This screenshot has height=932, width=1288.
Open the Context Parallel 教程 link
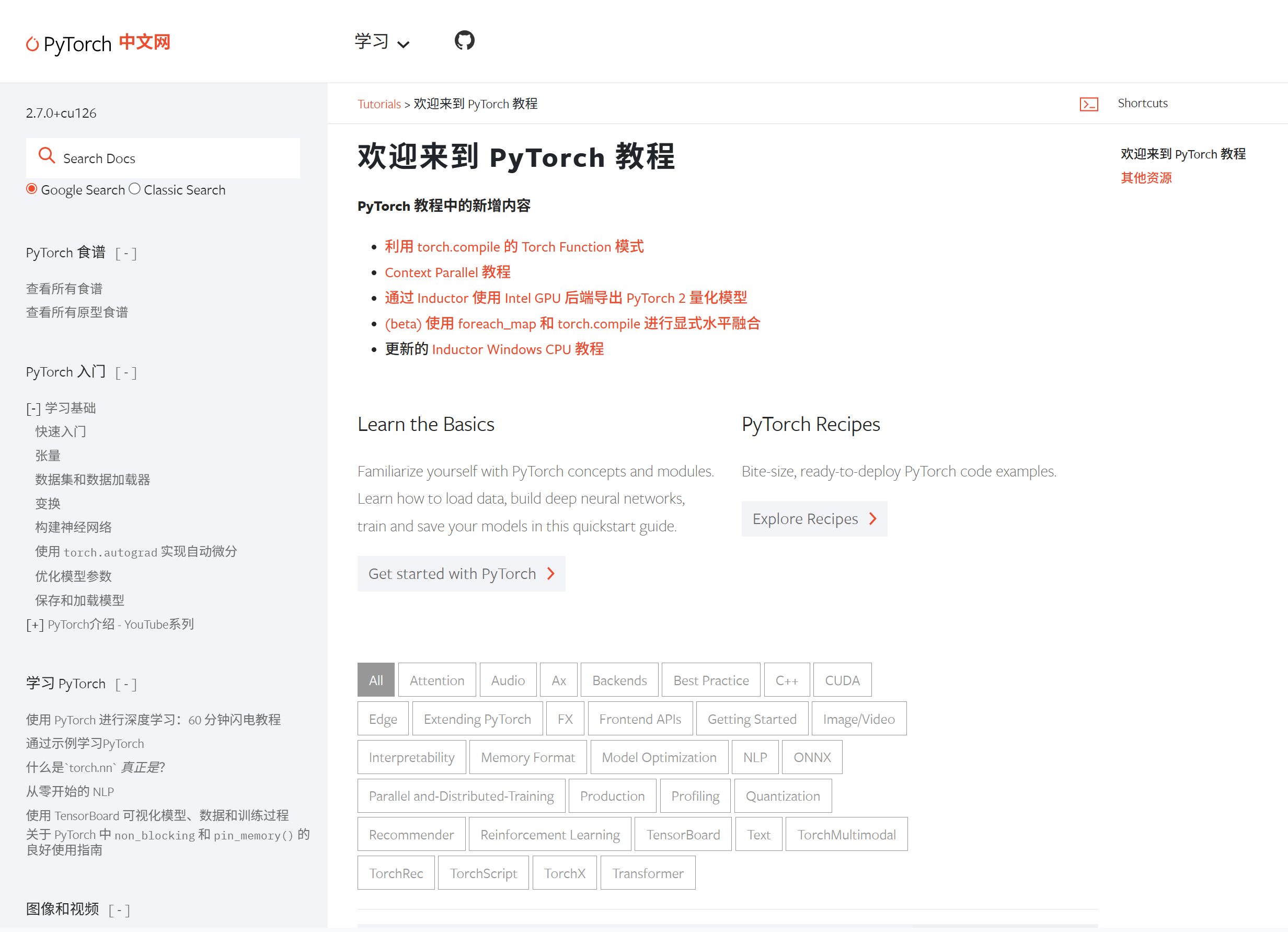[447, 273]
